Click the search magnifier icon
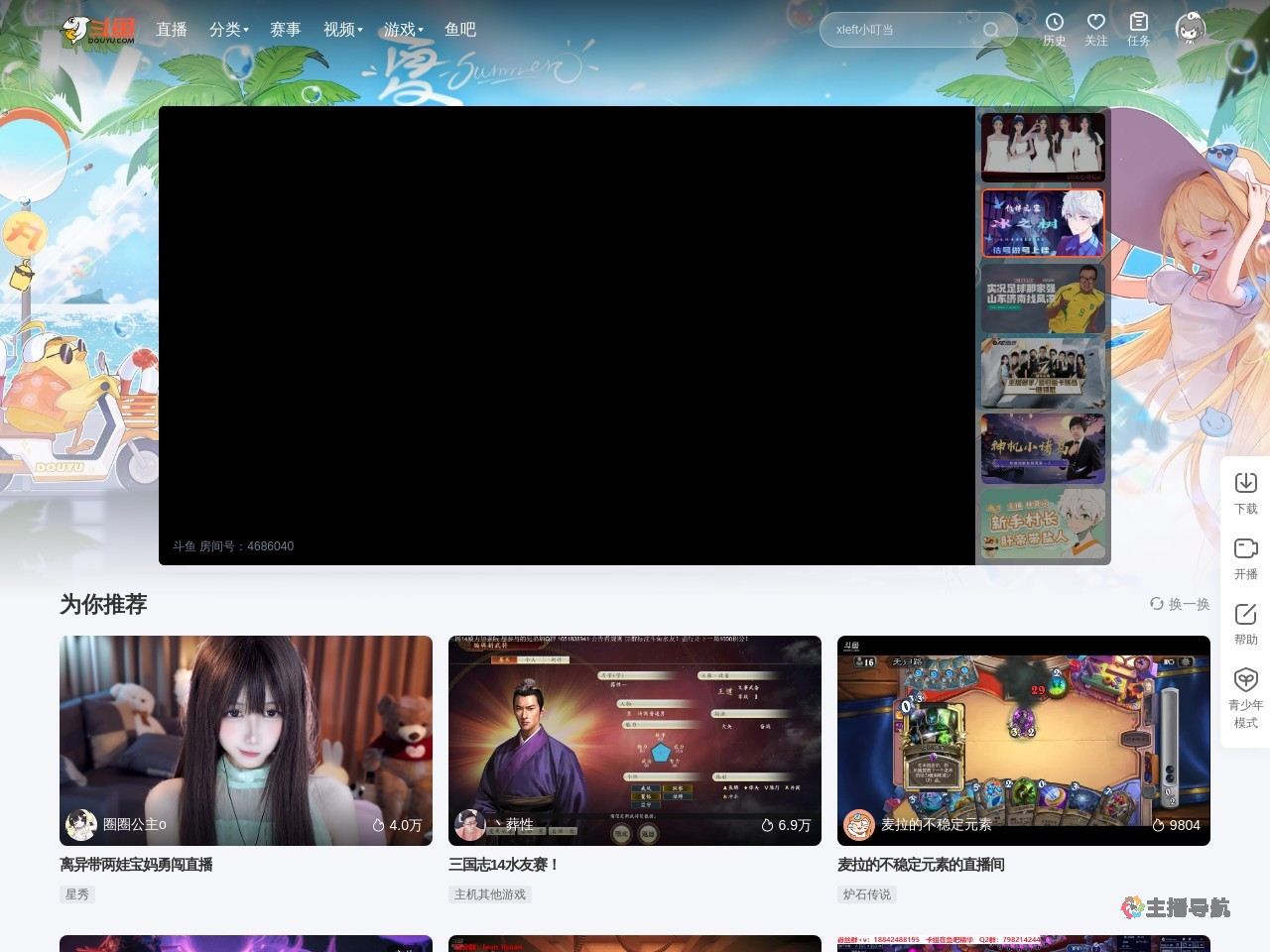The image size is (1270, 952). pos(990,30)
